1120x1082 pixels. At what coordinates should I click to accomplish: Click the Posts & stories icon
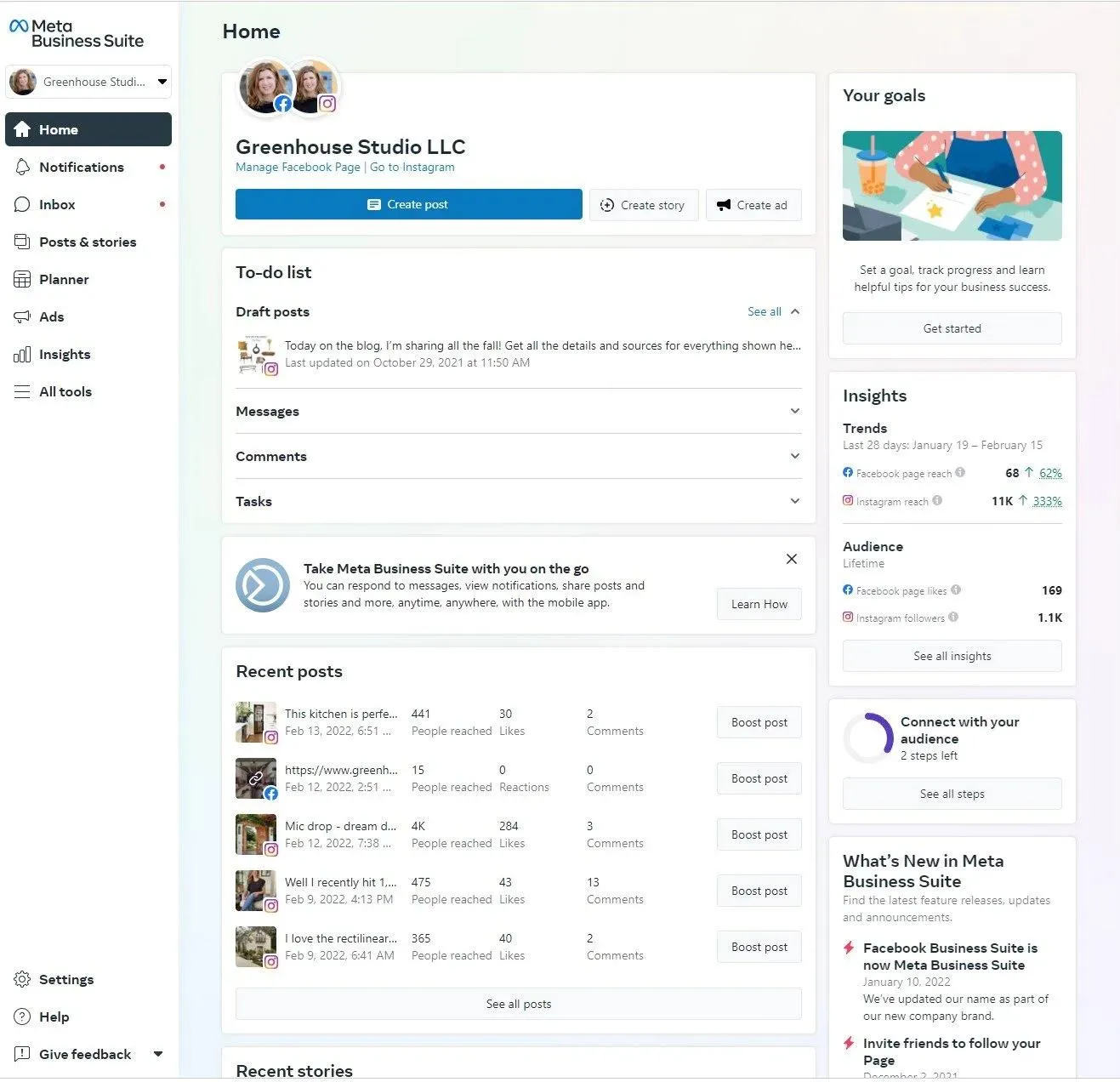click(22, 242)
